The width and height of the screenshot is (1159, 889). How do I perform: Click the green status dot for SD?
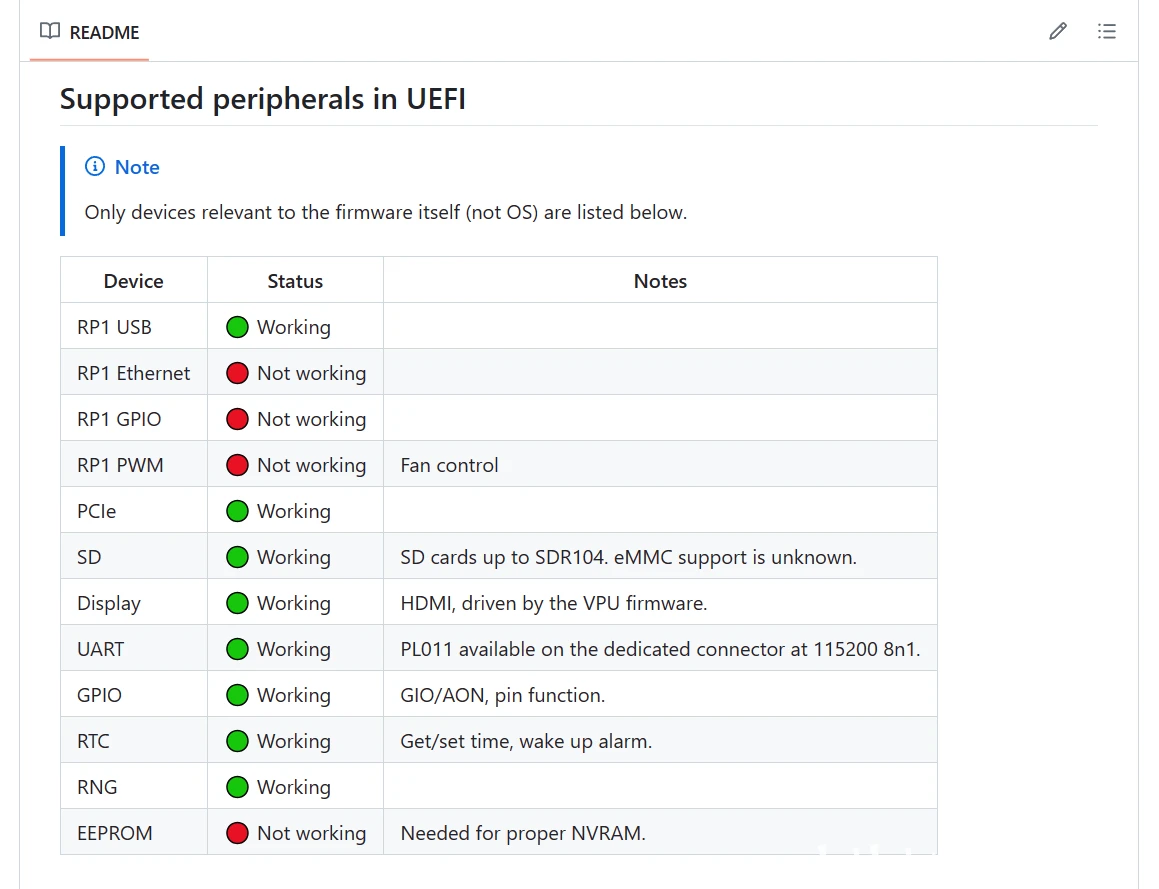click(237, 557)
